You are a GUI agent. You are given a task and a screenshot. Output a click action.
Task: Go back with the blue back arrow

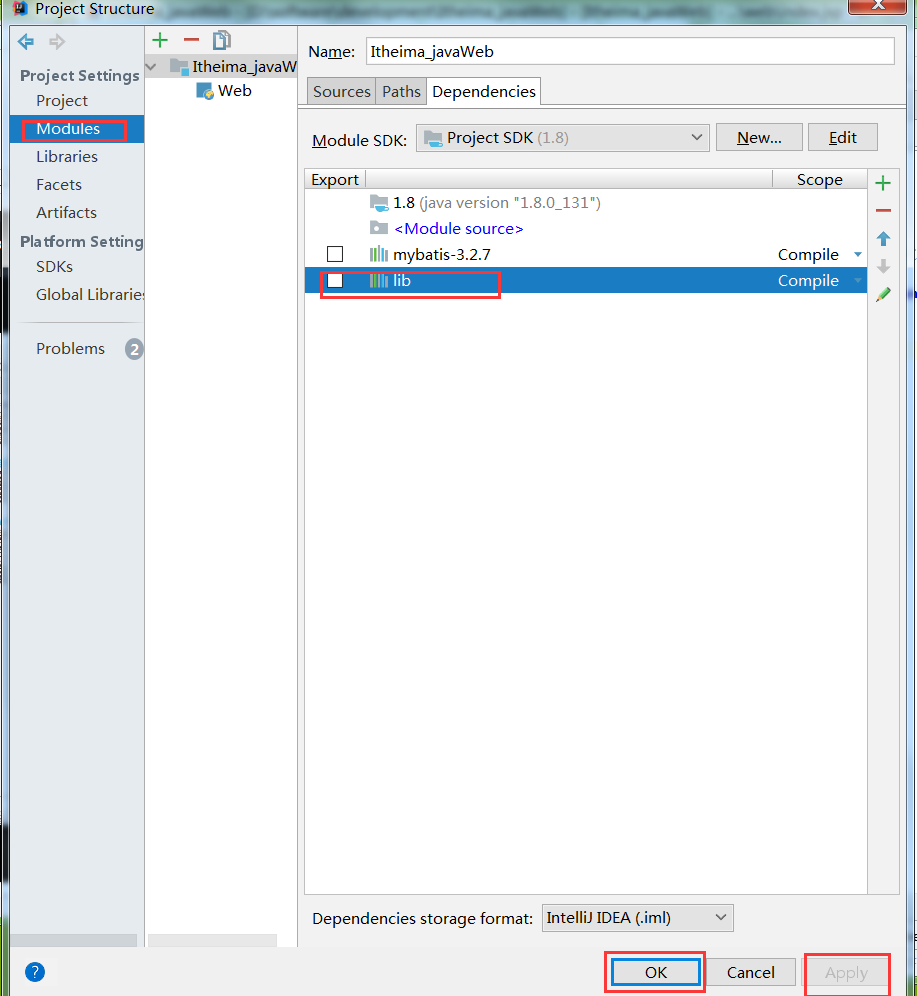[26, 42]
